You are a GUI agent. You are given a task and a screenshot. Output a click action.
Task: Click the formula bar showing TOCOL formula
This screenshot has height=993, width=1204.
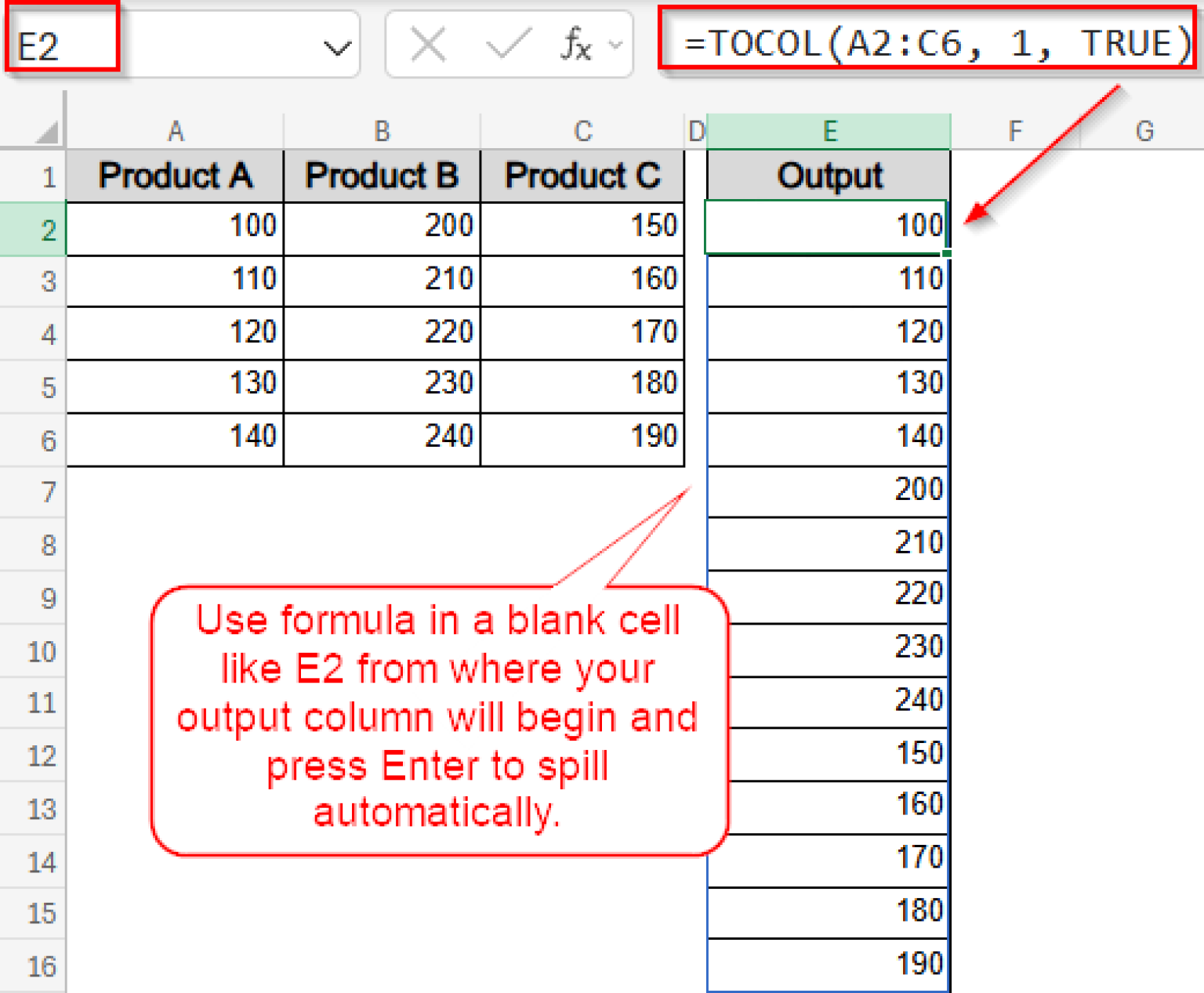(925, 43)
